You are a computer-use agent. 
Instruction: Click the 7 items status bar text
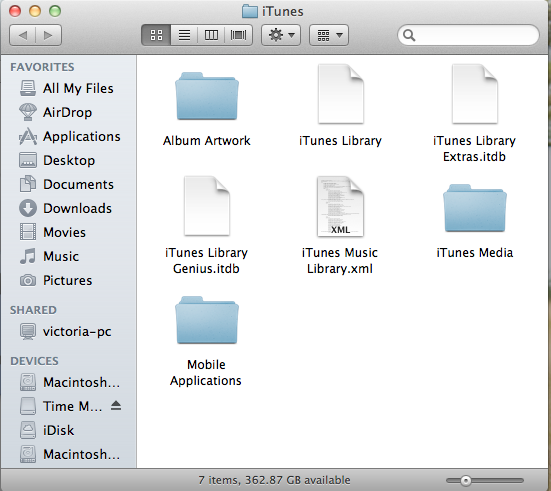point(274,480)
